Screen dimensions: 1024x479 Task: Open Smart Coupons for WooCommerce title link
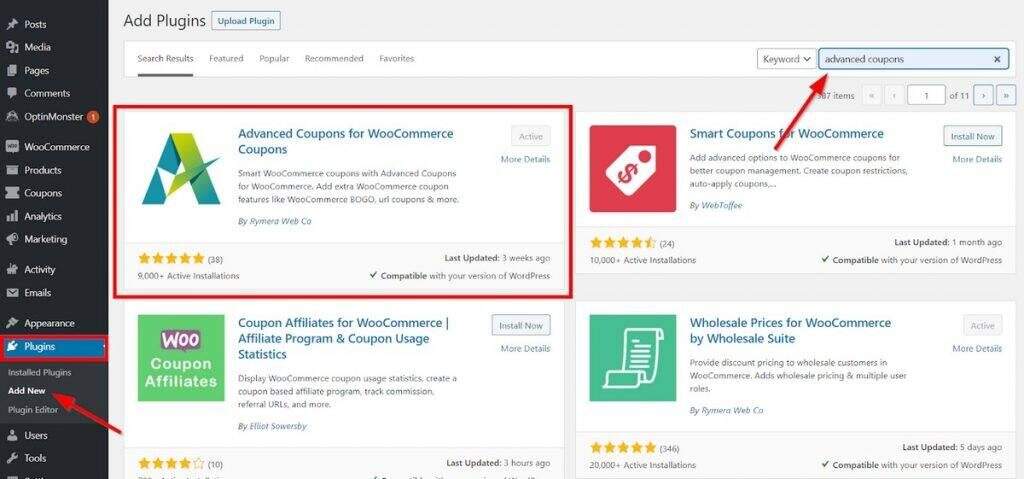pyautogui.click(x=786, y=134)
